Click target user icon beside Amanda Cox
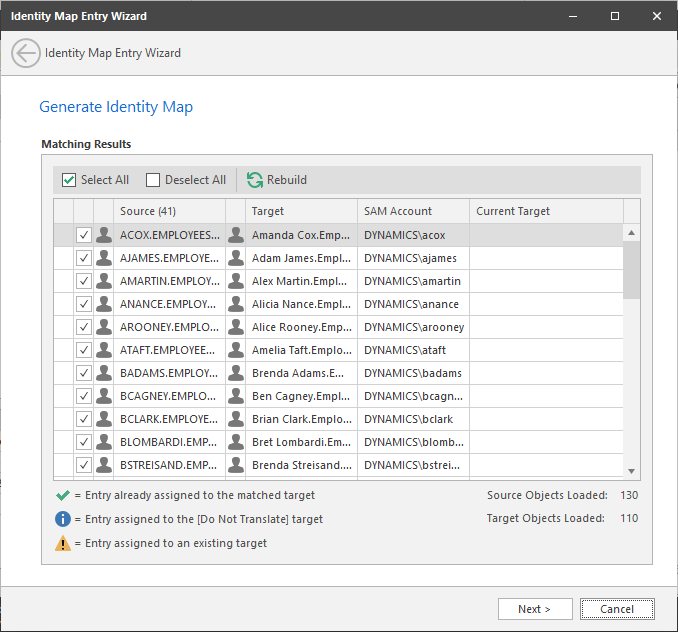678x632 pixels. click(236, 235)
